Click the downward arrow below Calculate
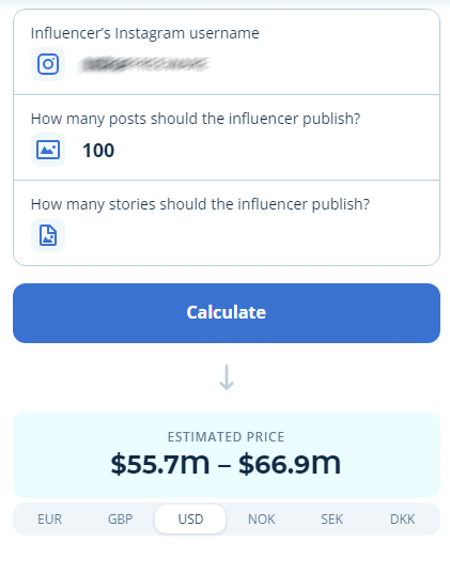Viewport: 450px width, 573px height. (226, 377)
